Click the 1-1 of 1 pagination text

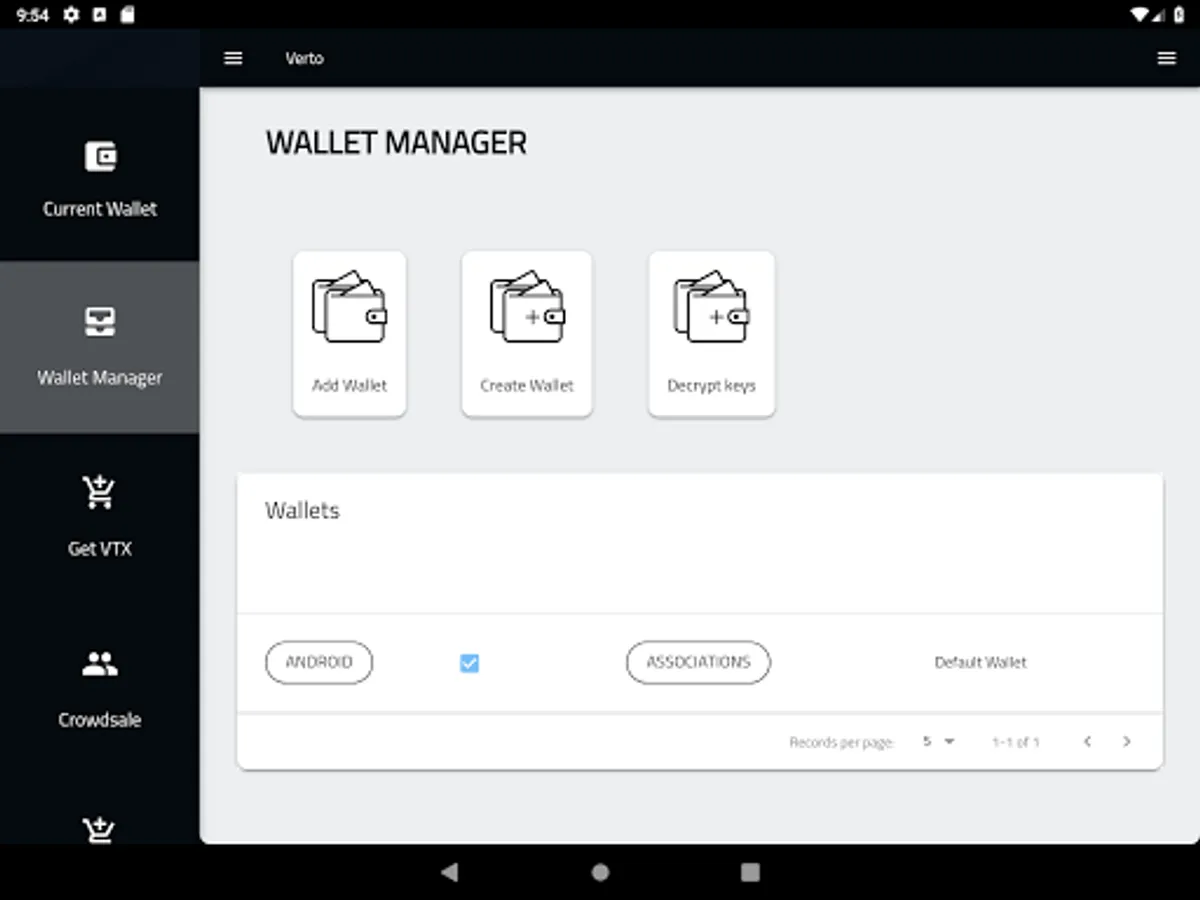[x=1016, y=742]
